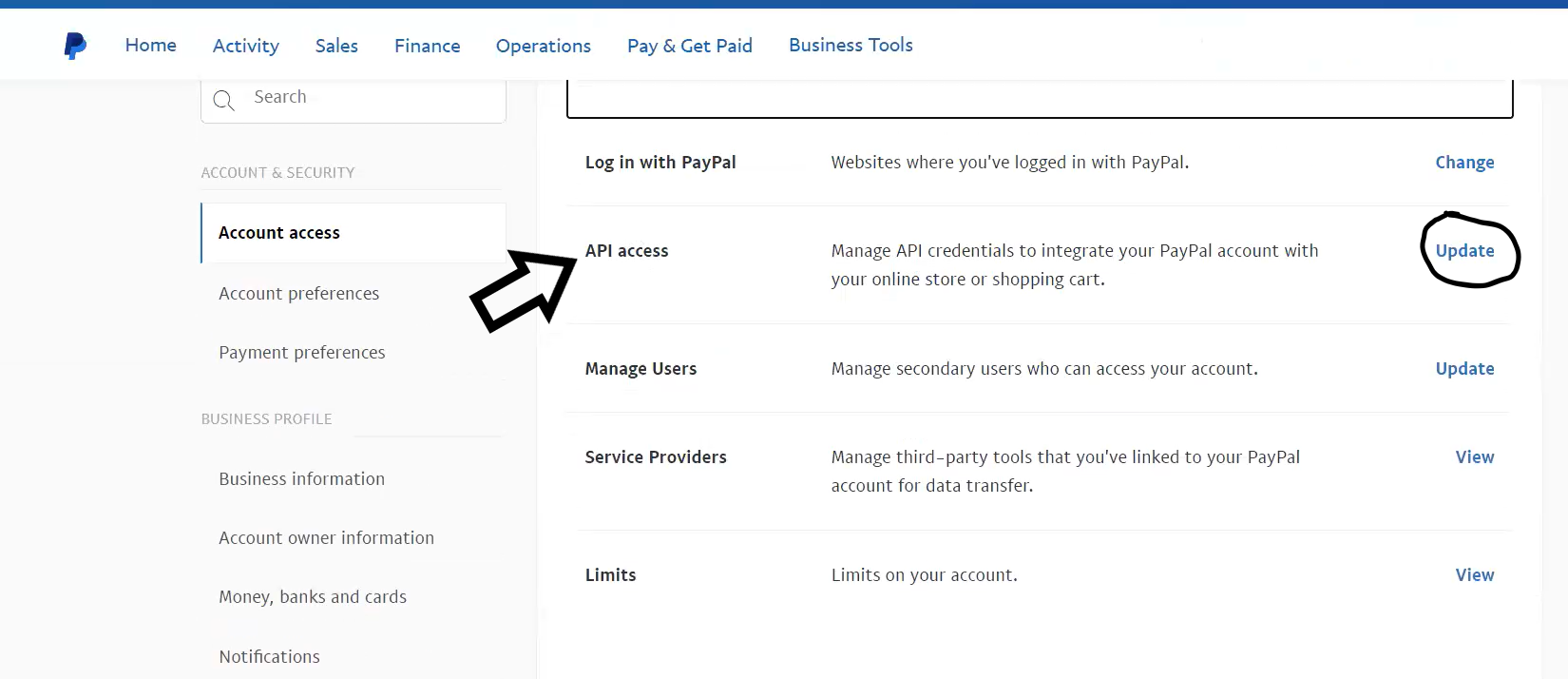Open Notifications settings
This screenshot has height=679, width=1568.
[x=270, y=657]
